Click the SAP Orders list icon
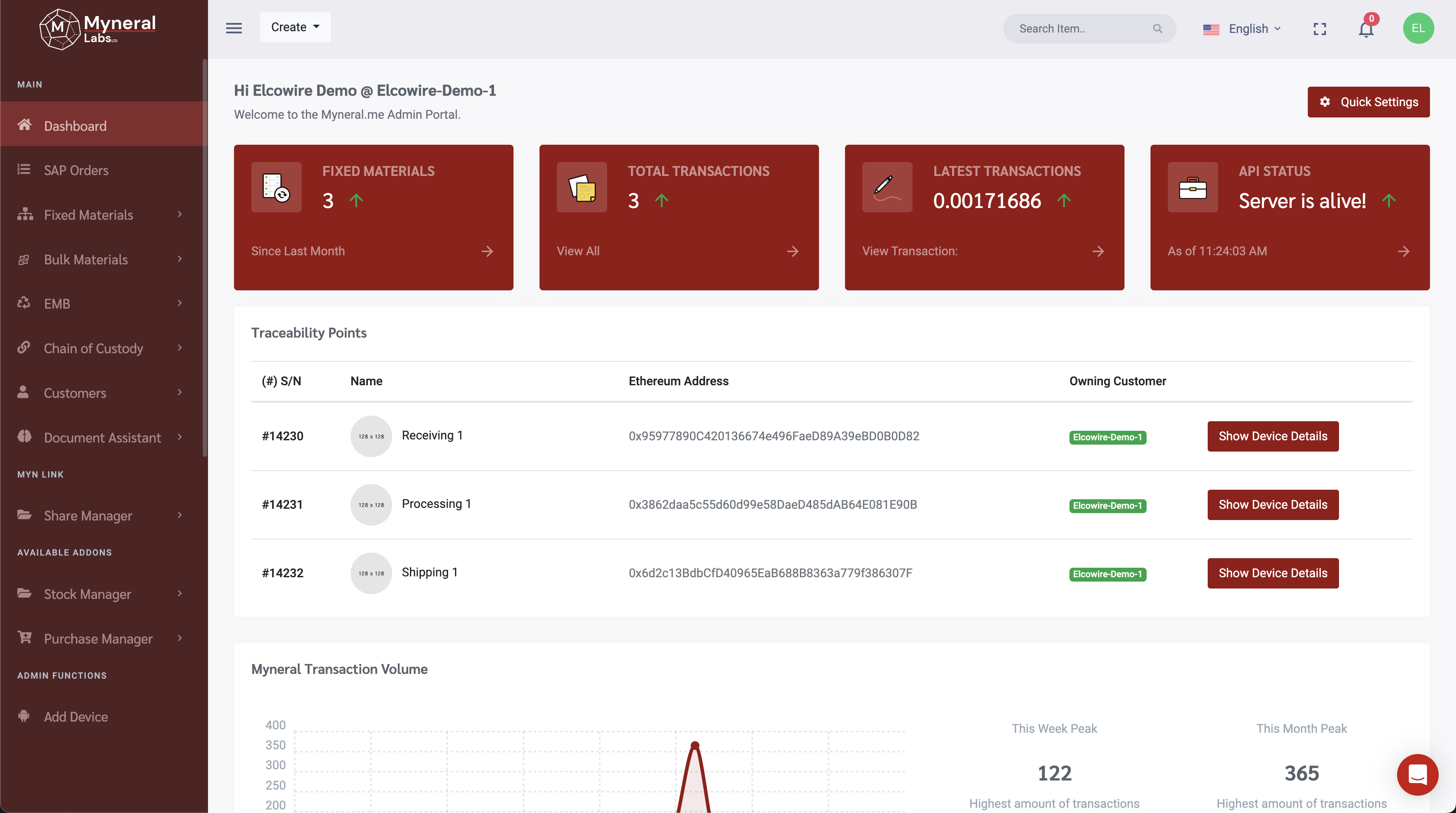Viewport: 1456px width, 813px height. click(24, 169)
